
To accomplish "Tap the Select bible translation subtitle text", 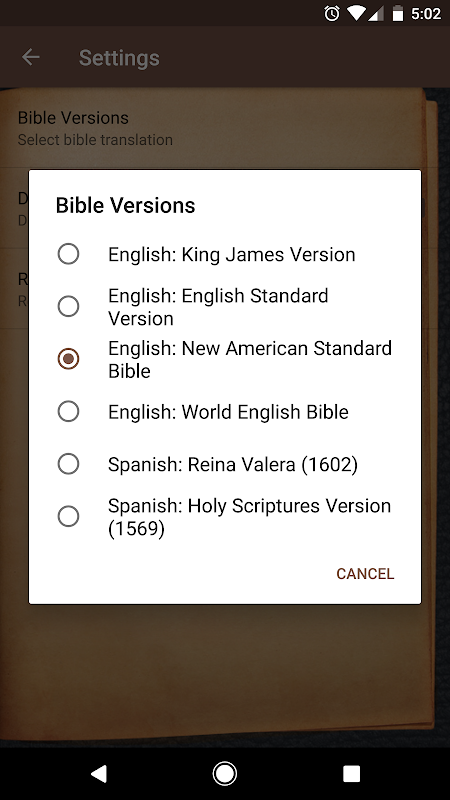I will click(95, 140).
